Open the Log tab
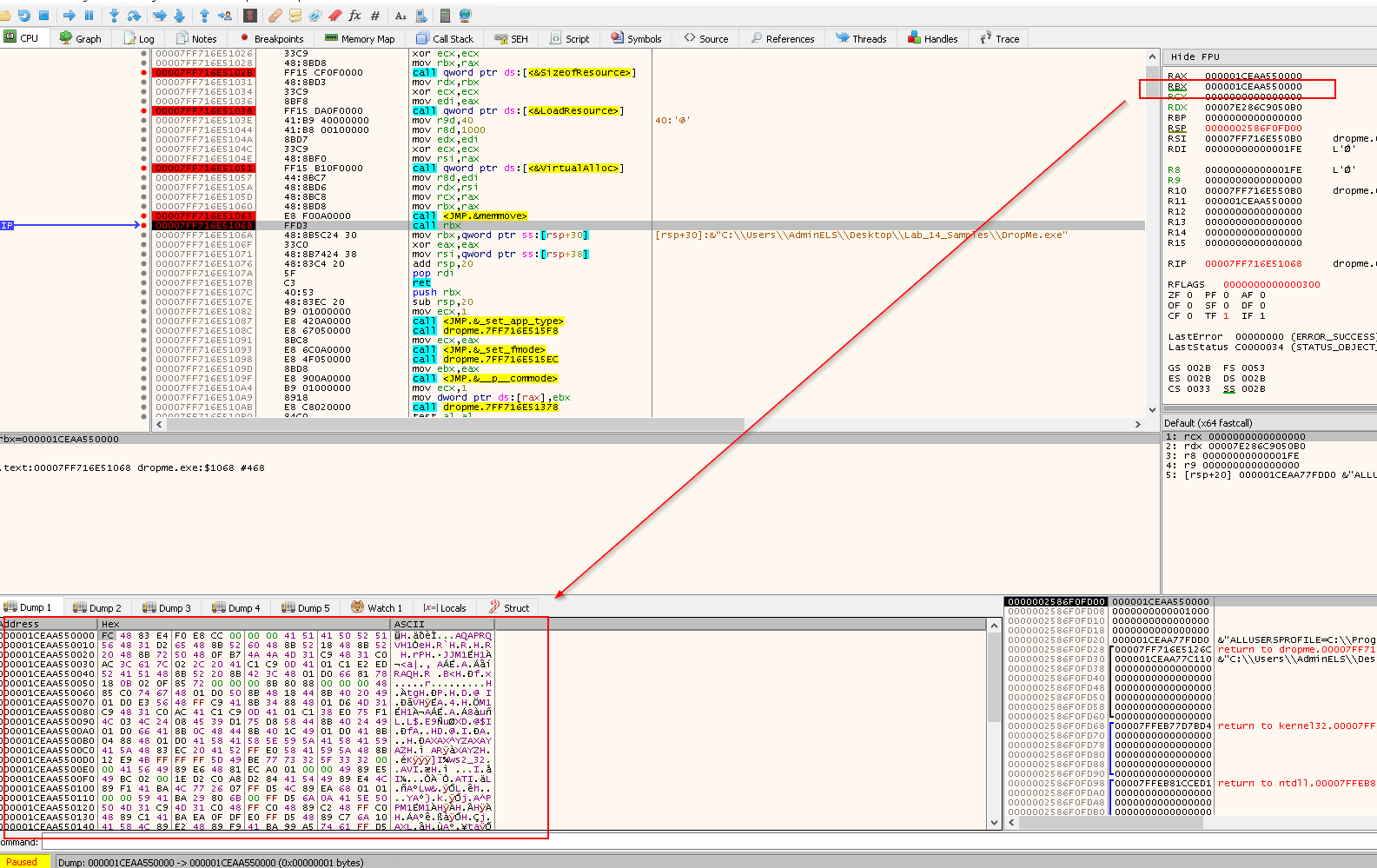Screen dimensions: 1377x868 (139, 38)
